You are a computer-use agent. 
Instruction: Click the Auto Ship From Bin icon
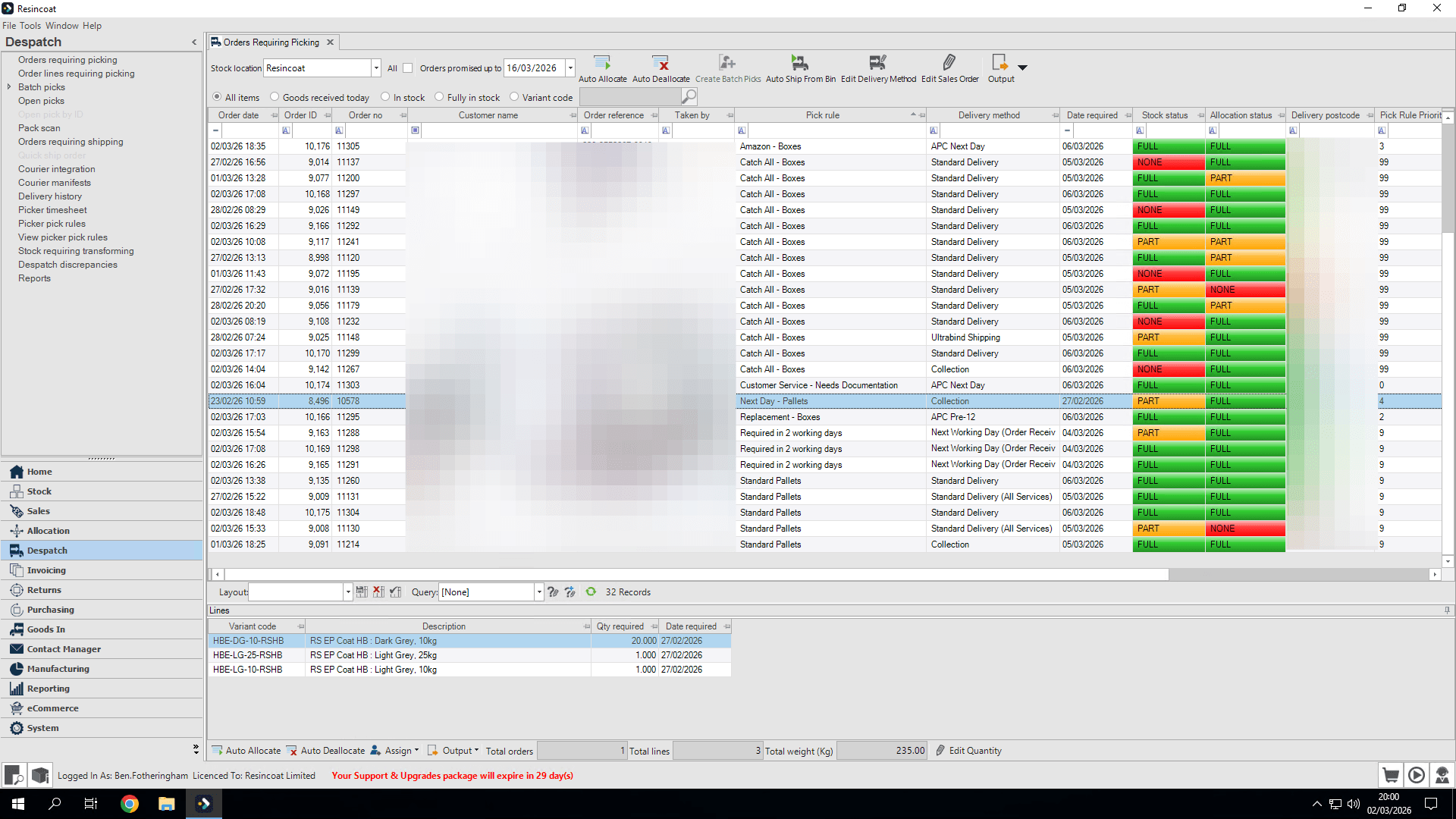800,63
